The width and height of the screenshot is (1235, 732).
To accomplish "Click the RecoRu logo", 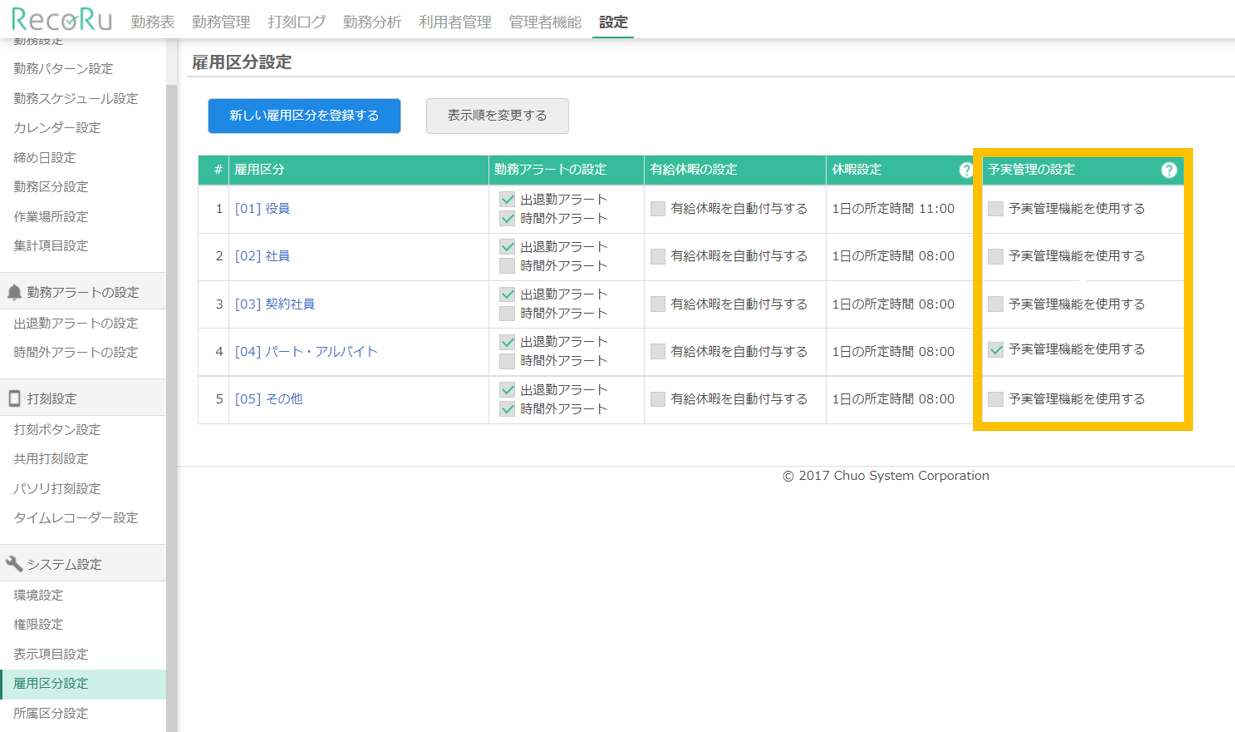I will click(61, 20).
